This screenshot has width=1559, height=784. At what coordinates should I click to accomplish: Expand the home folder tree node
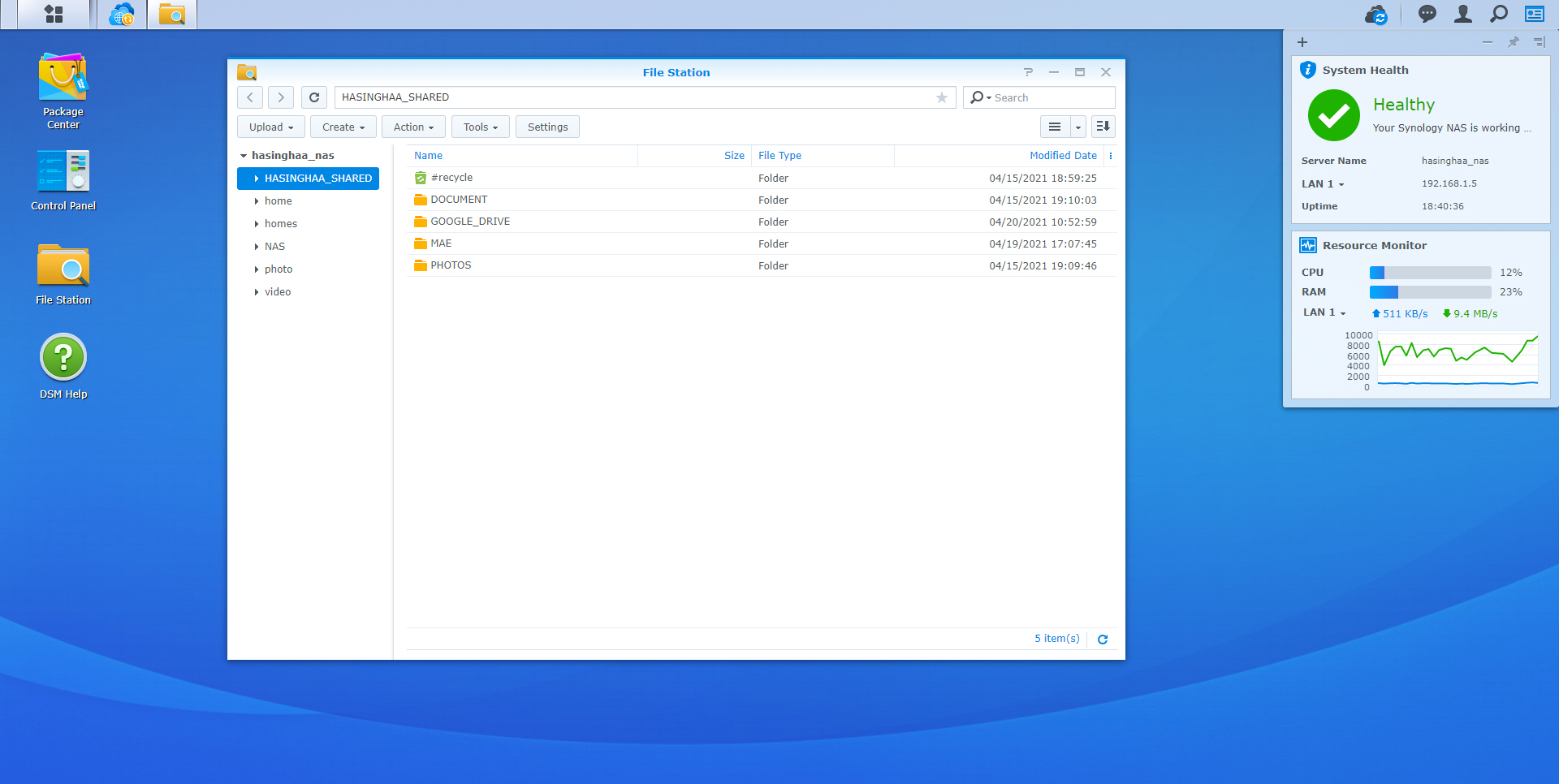click(x=257, y=201)
